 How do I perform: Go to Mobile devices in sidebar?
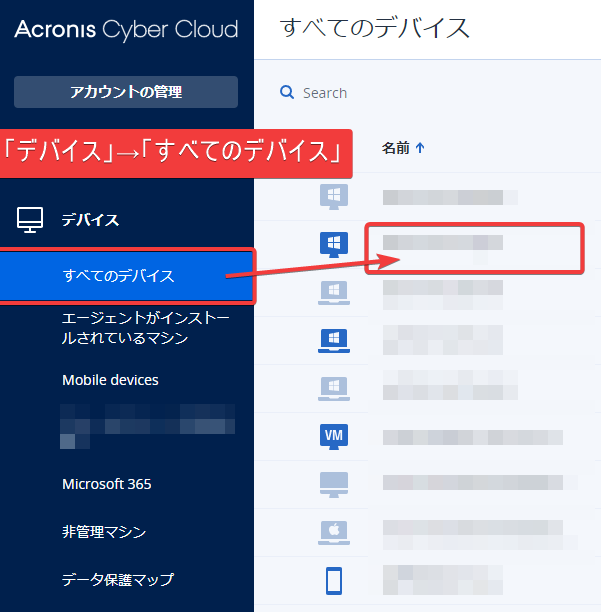110,380
